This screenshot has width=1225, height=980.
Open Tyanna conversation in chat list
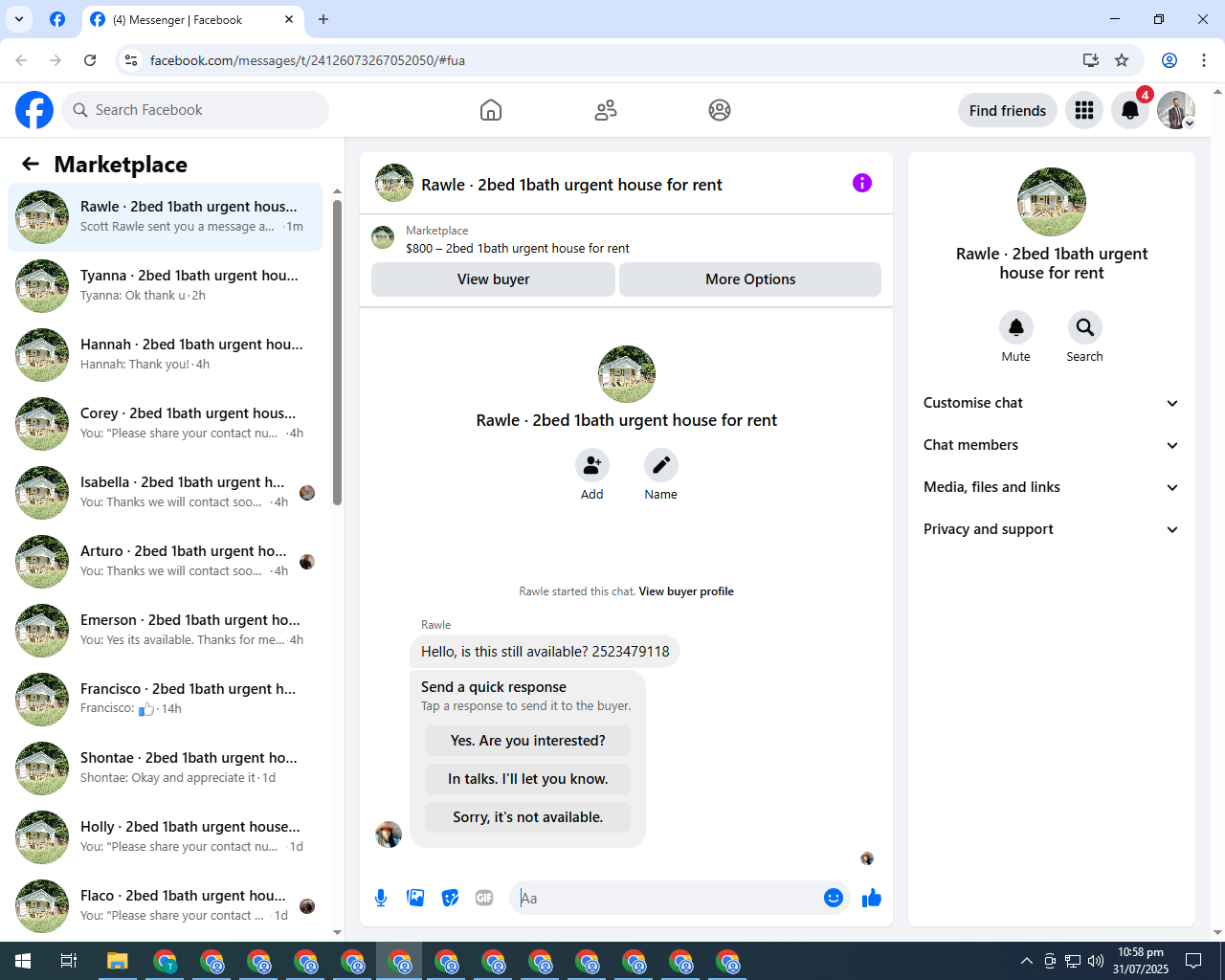coord(165,286)
